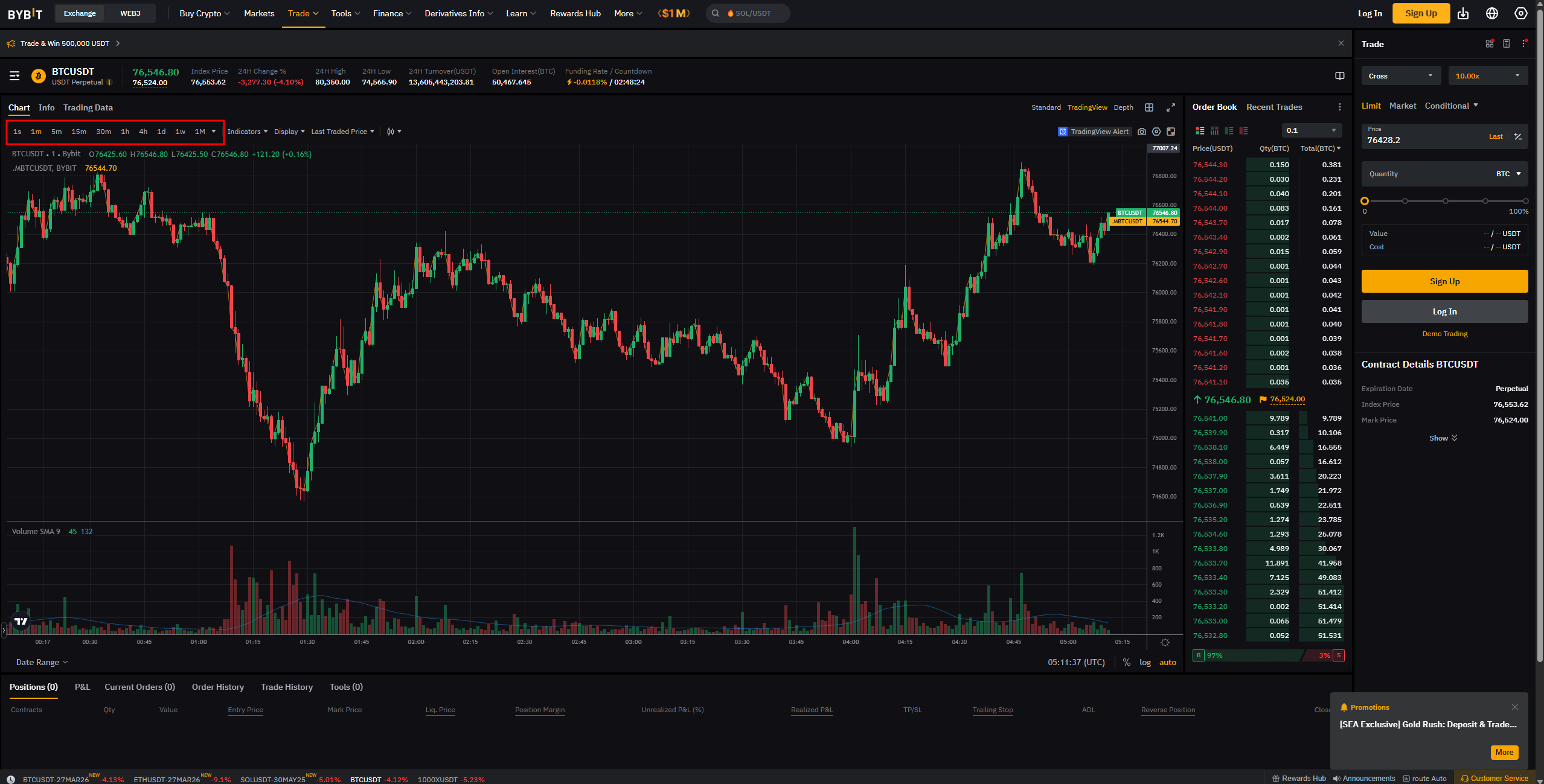The image size is (1544, 784).
Task: Open order book 0.1 grouping dropdown
Action: click(1311, 130)
